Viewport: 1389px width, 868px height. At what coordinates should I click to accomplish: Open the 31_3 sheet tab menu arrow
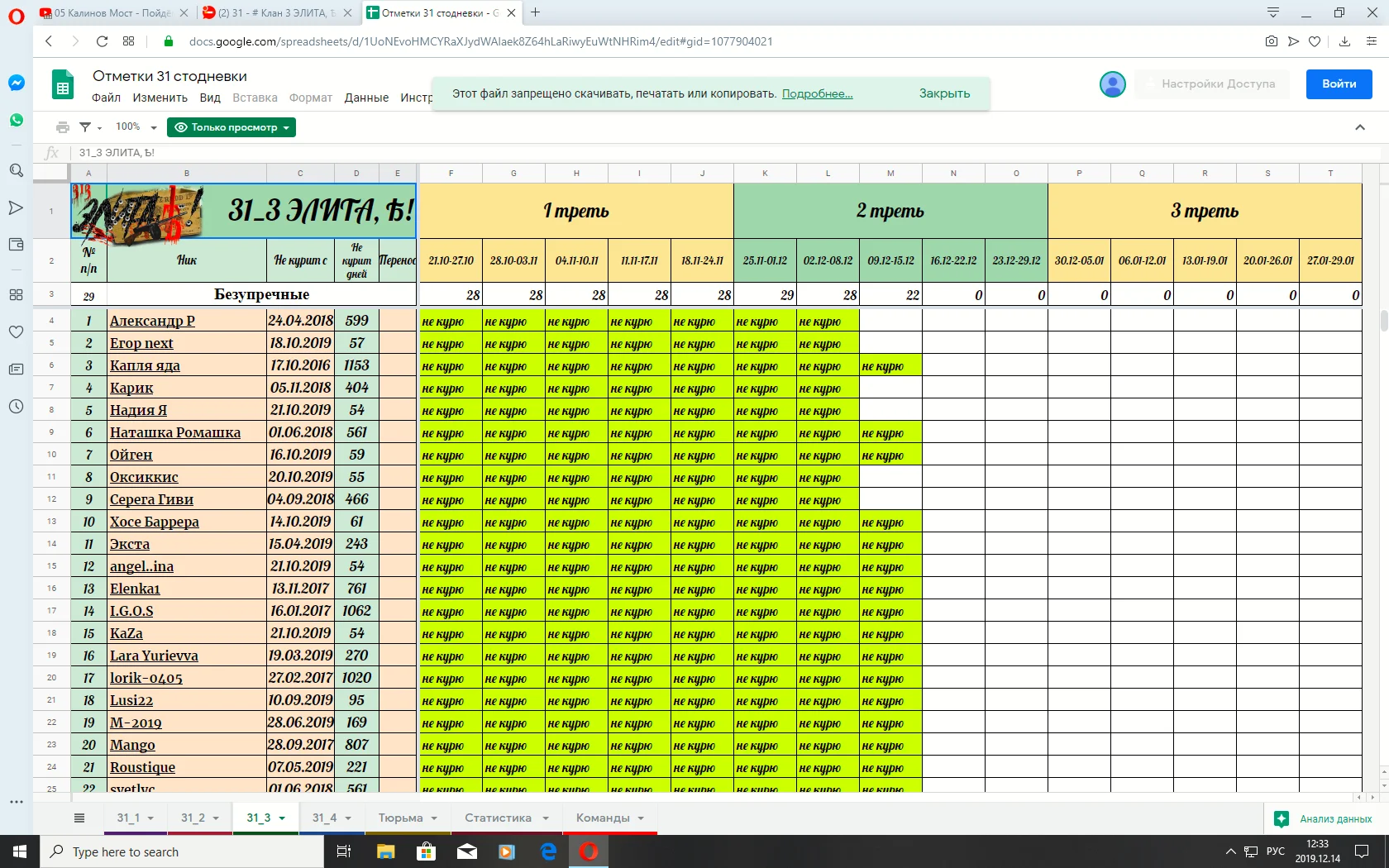click(x=282, y=818)
